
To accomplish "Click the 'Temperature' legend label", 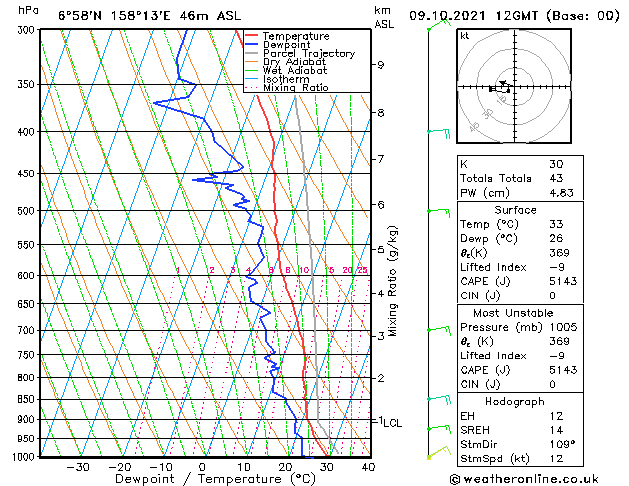I will 296,36.
